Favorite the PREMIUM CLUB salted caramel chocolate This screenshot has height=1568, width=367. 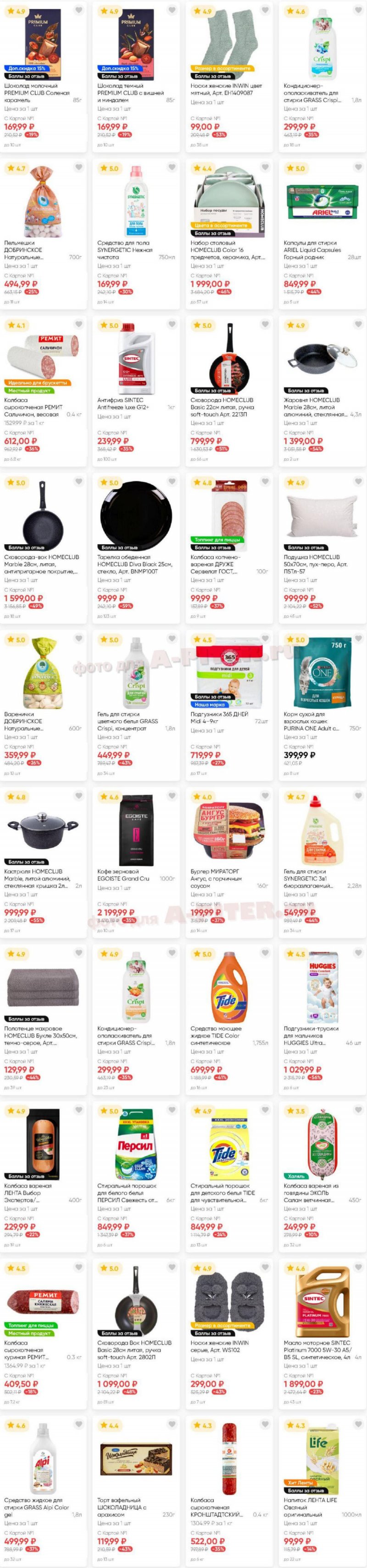(x=78, y=11)
